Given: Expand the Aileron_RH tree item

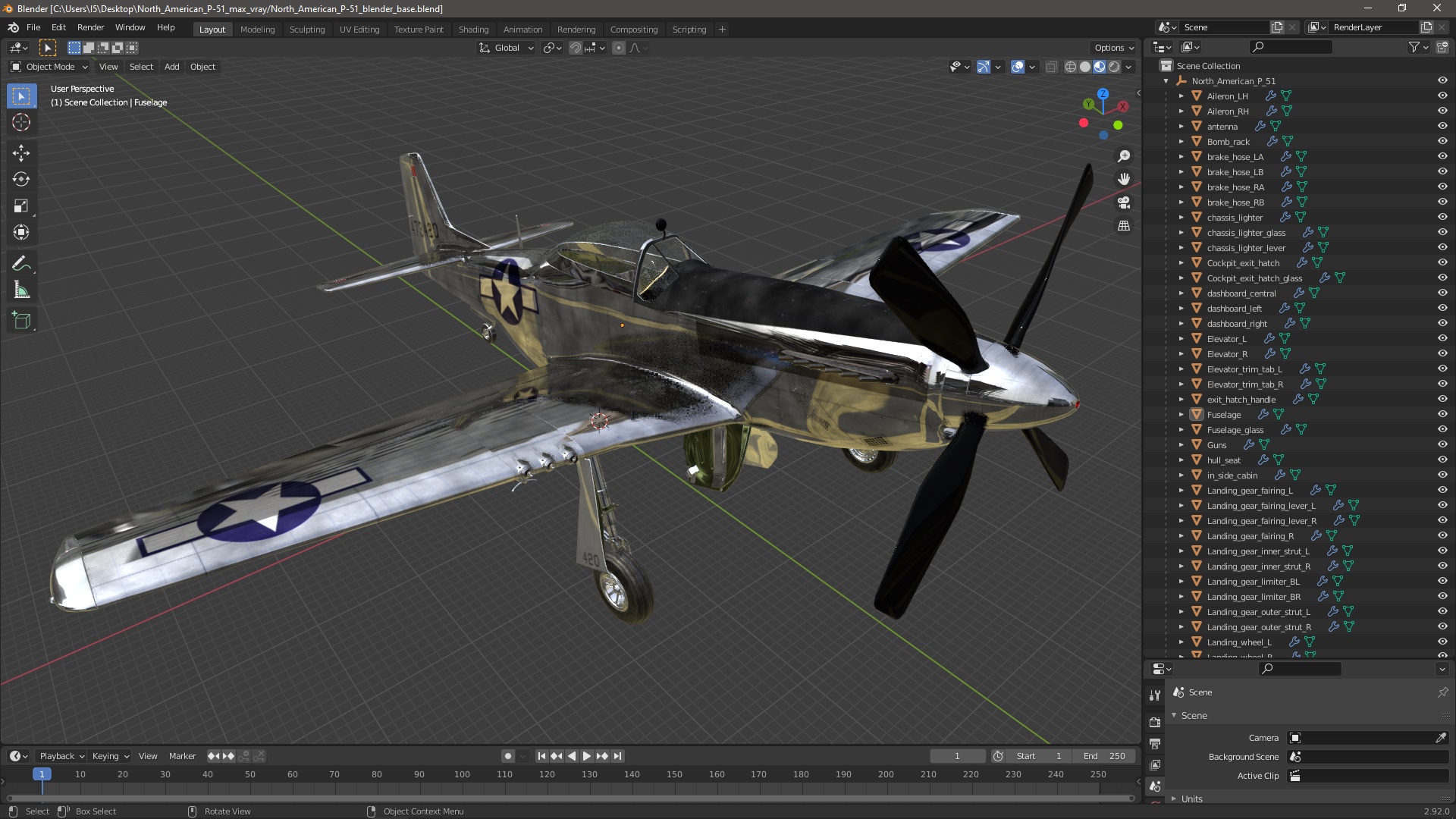Looking at the screenshot, I should tap(1181, 111).
